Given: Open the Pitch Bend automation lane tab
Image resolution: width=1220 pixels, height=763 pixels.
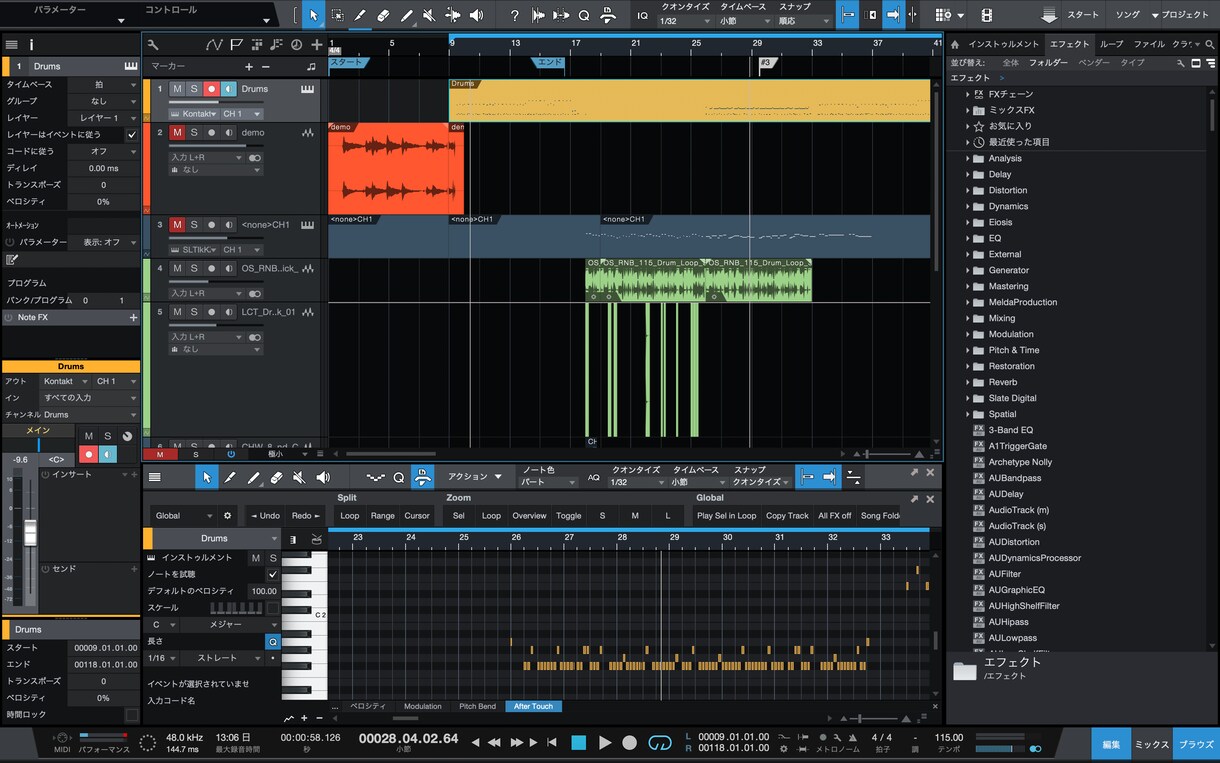Looking at the screenshot, I should coord(477,706).
